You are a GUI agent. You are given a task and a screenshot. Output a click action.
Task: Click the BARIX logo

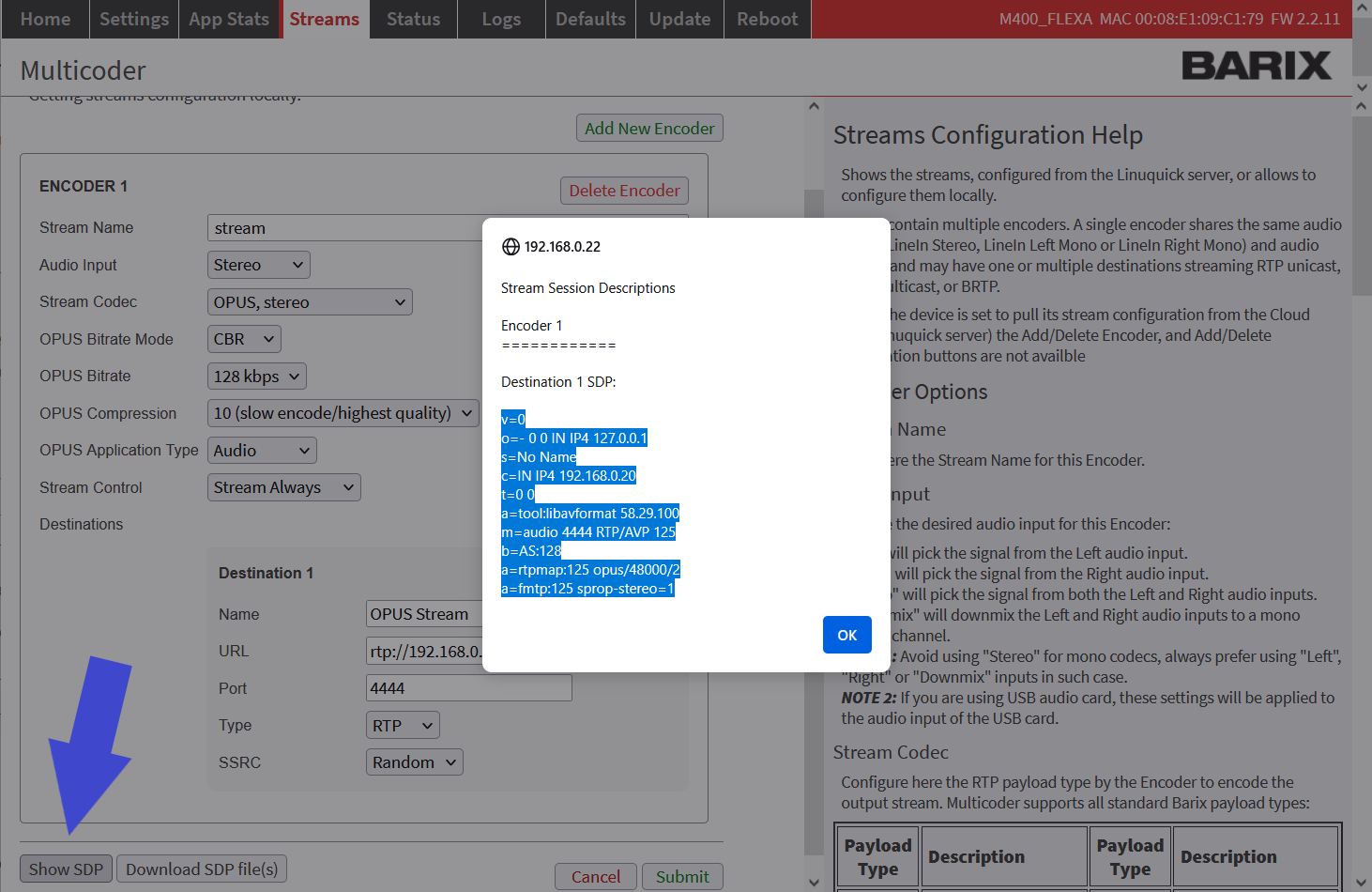click(1256, 66)
